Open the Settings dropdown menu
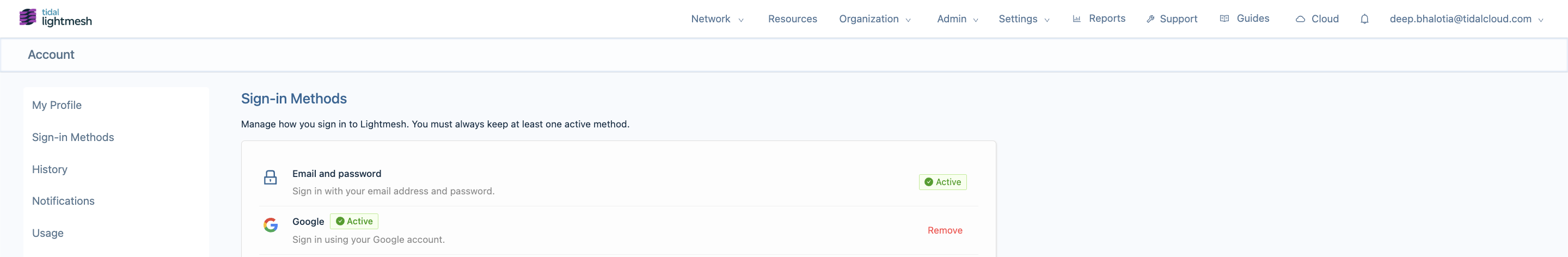 tap(1024, 19)
